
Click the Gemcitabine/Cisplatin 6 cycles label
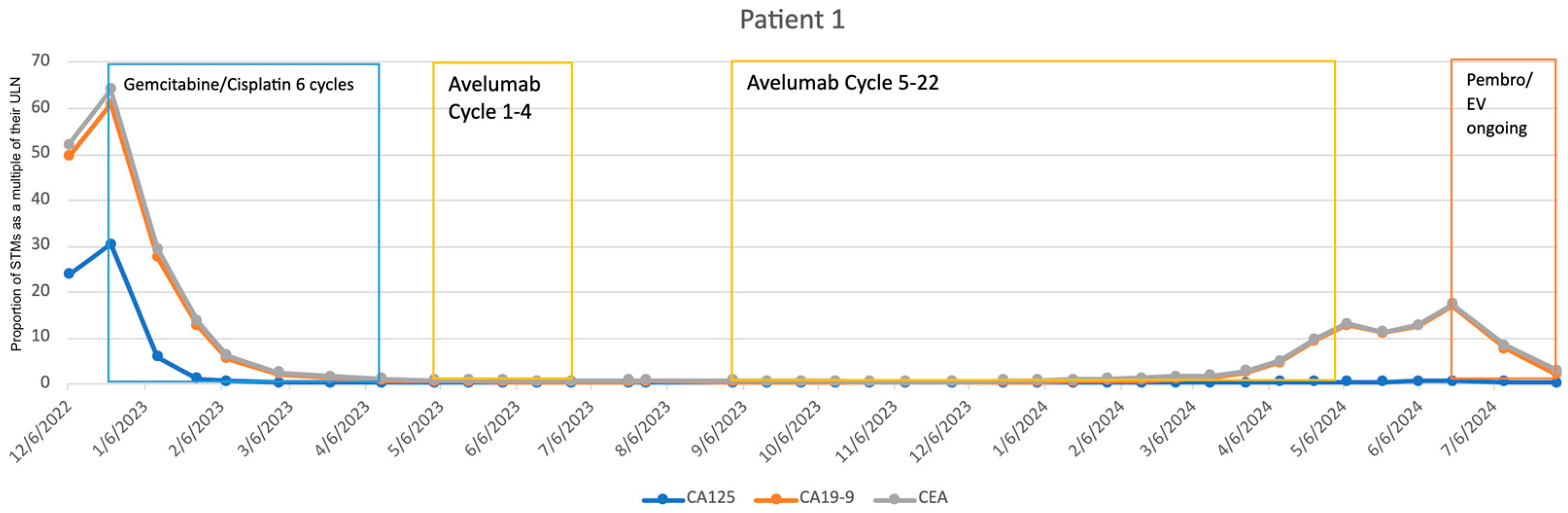point(239,84)
